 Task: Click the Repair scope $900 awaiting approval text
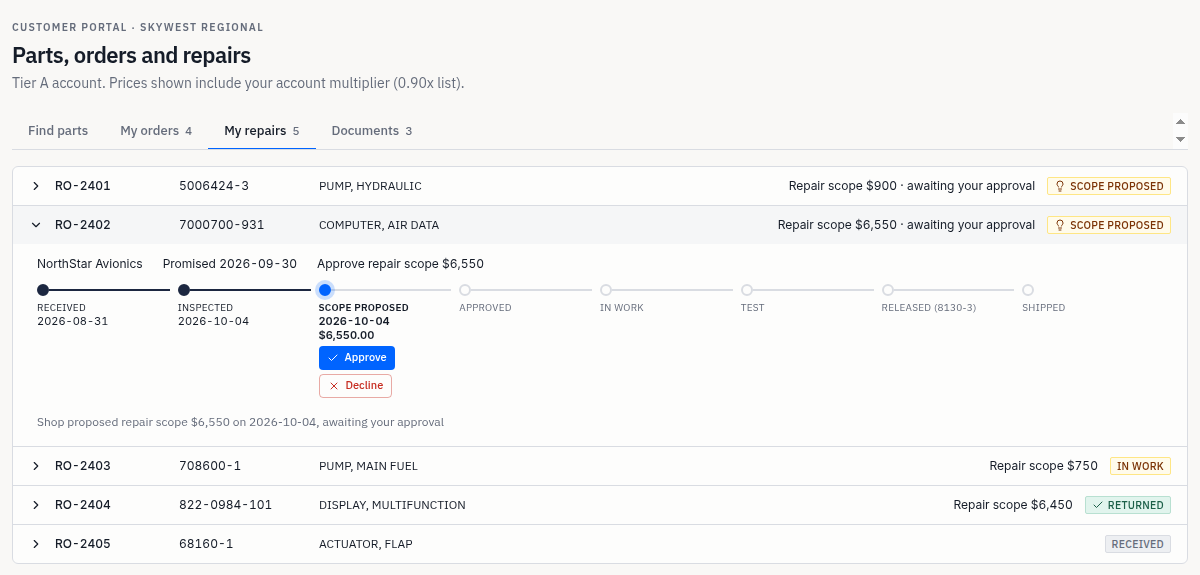coord(912,186)
